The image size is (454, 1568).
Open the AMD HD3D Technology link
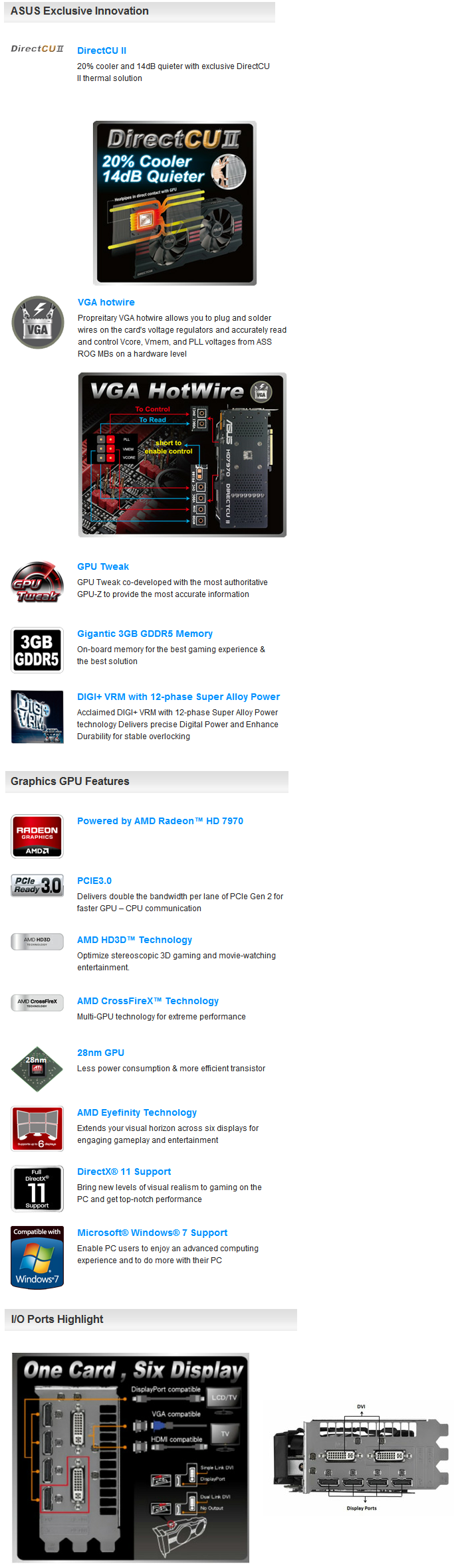[134, 940]
